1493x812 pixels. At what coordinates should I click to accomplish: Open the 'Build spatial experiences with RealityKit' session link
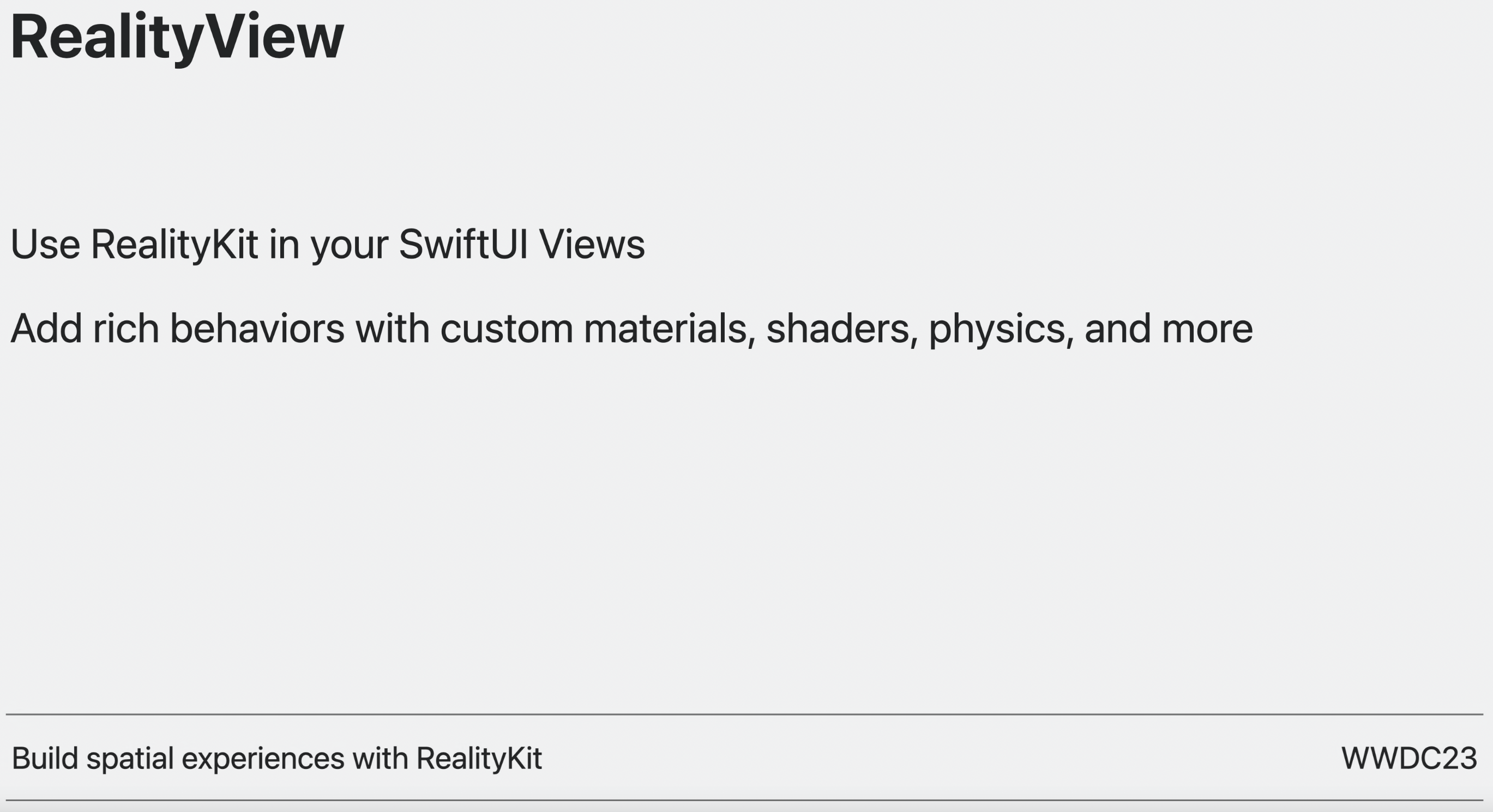click(x=277, y=759)
